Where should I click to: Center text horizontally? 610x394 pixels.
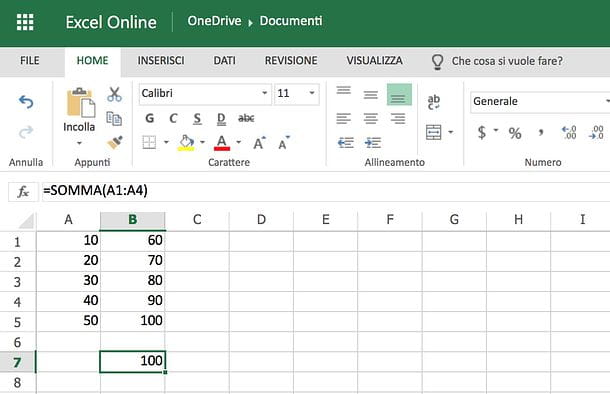click(x=371, y=118)
